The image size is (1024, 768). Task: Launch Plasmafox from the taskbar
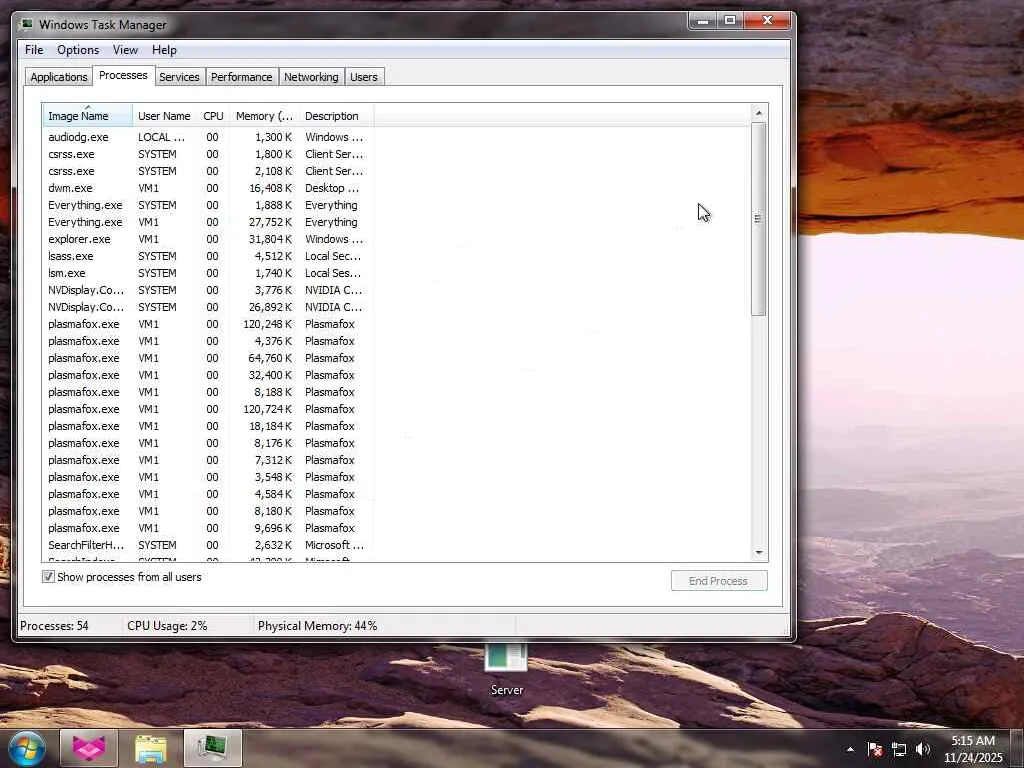[89, 748]
